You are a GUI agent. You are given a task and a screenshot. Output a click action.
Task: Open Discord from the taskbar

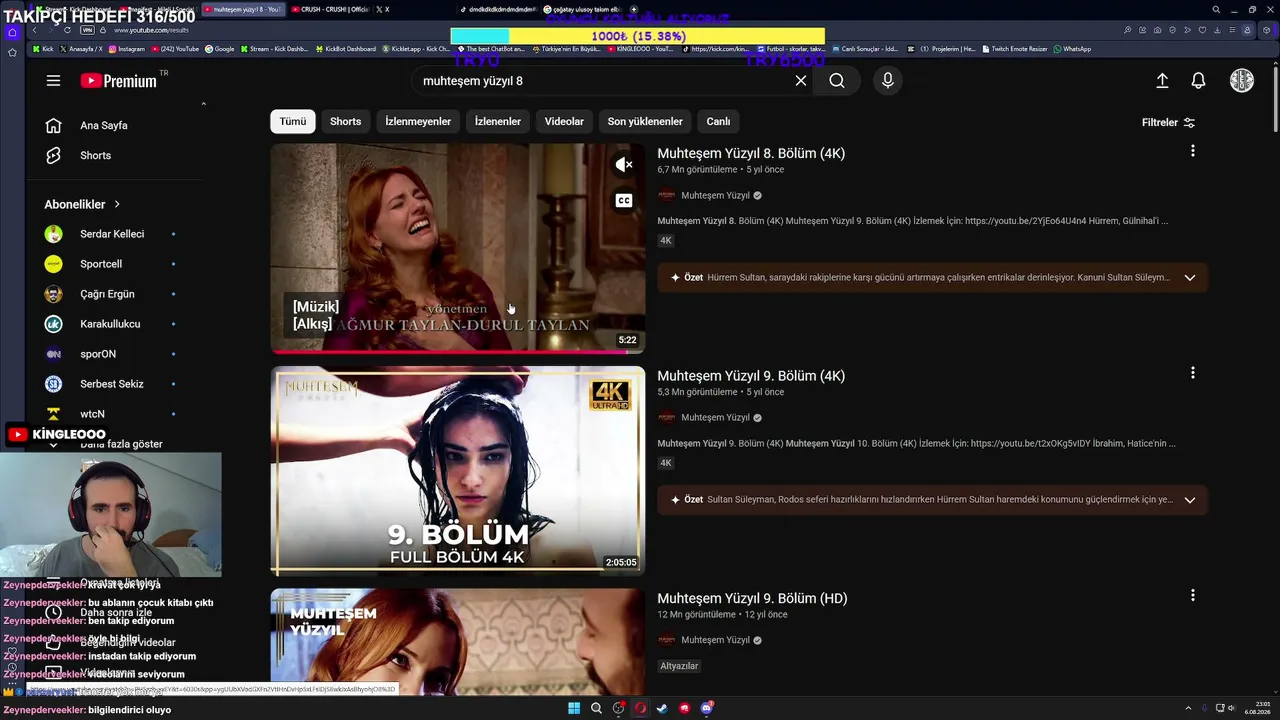coord(706,708)
